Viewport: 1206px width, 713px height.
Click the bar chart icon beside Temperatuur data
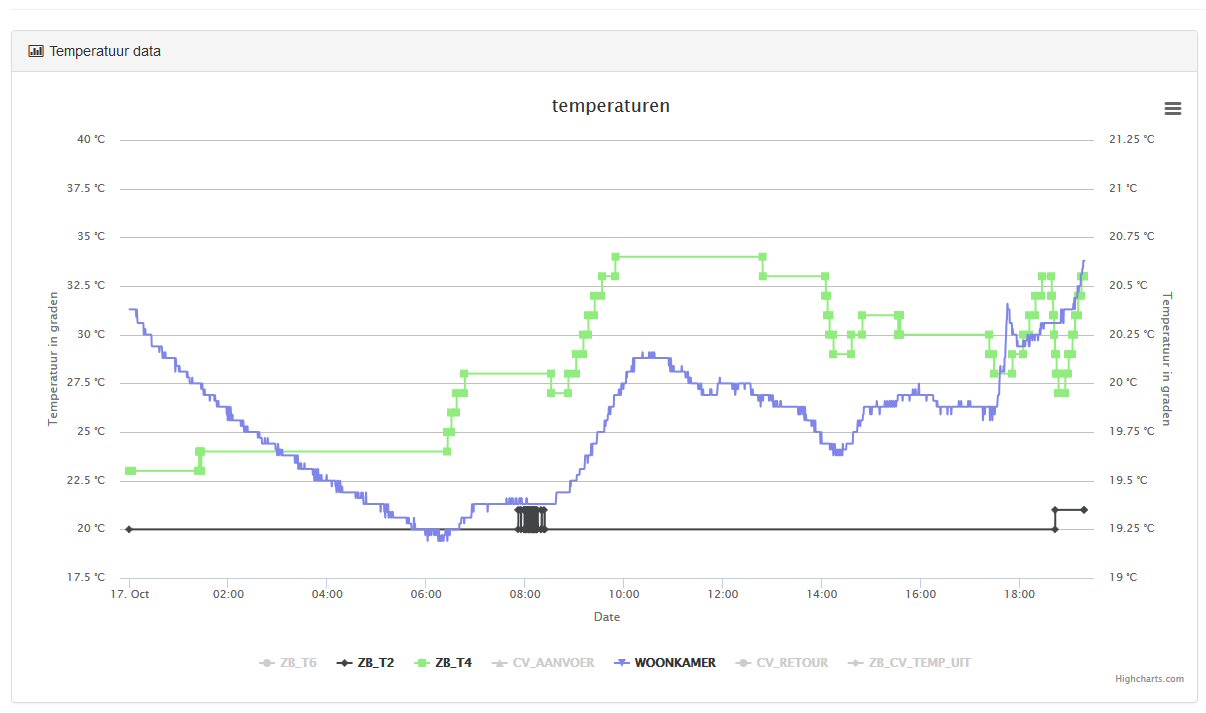(36, 51)
